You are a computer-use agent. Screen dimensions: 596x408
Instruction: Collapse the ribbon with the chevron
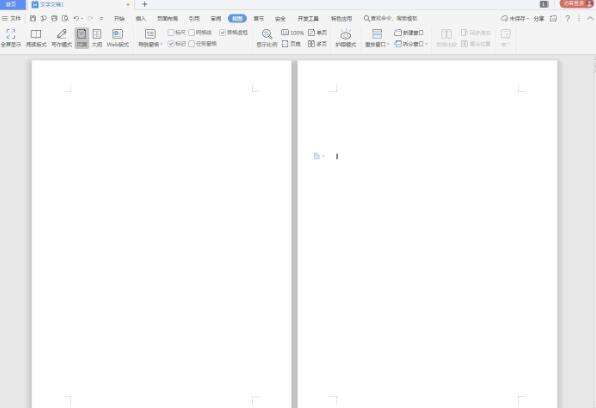[590, 18]
